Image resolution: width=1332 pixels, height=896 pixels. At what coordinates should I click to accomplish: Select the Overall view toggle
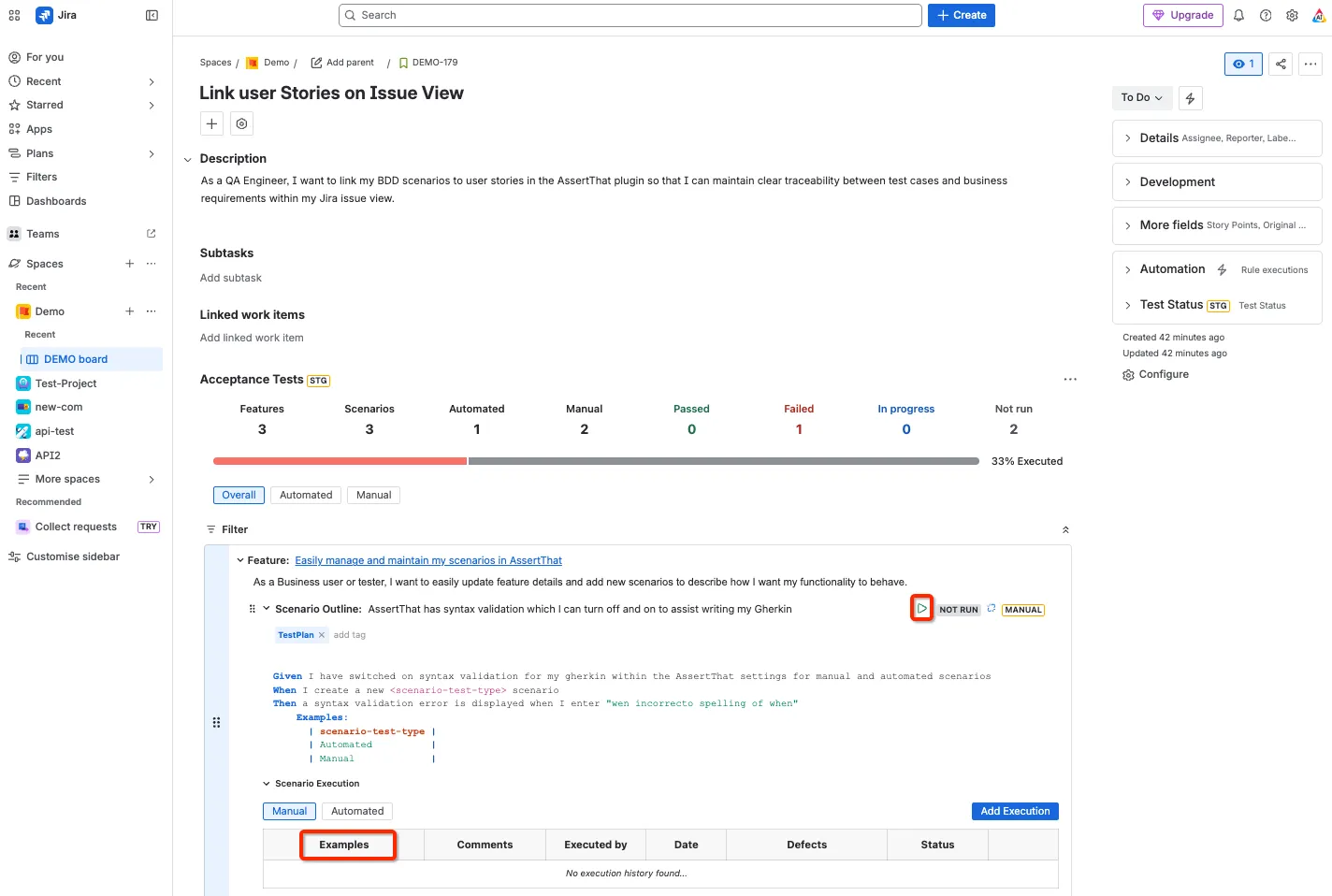click(239, 496)
